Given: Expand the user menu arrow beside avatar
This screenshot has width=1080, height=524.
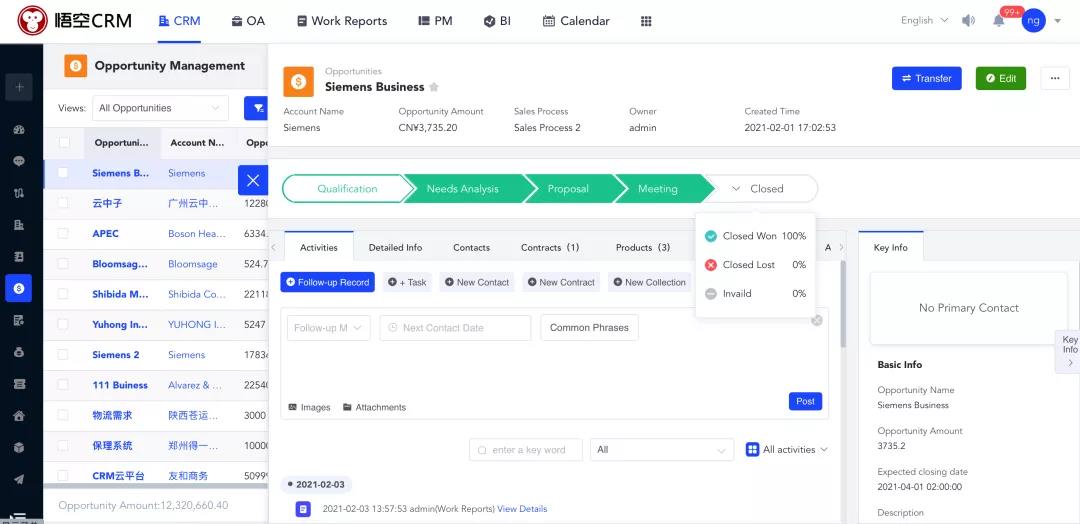Looking at the screenshot, I should (x=1058, y=21).
